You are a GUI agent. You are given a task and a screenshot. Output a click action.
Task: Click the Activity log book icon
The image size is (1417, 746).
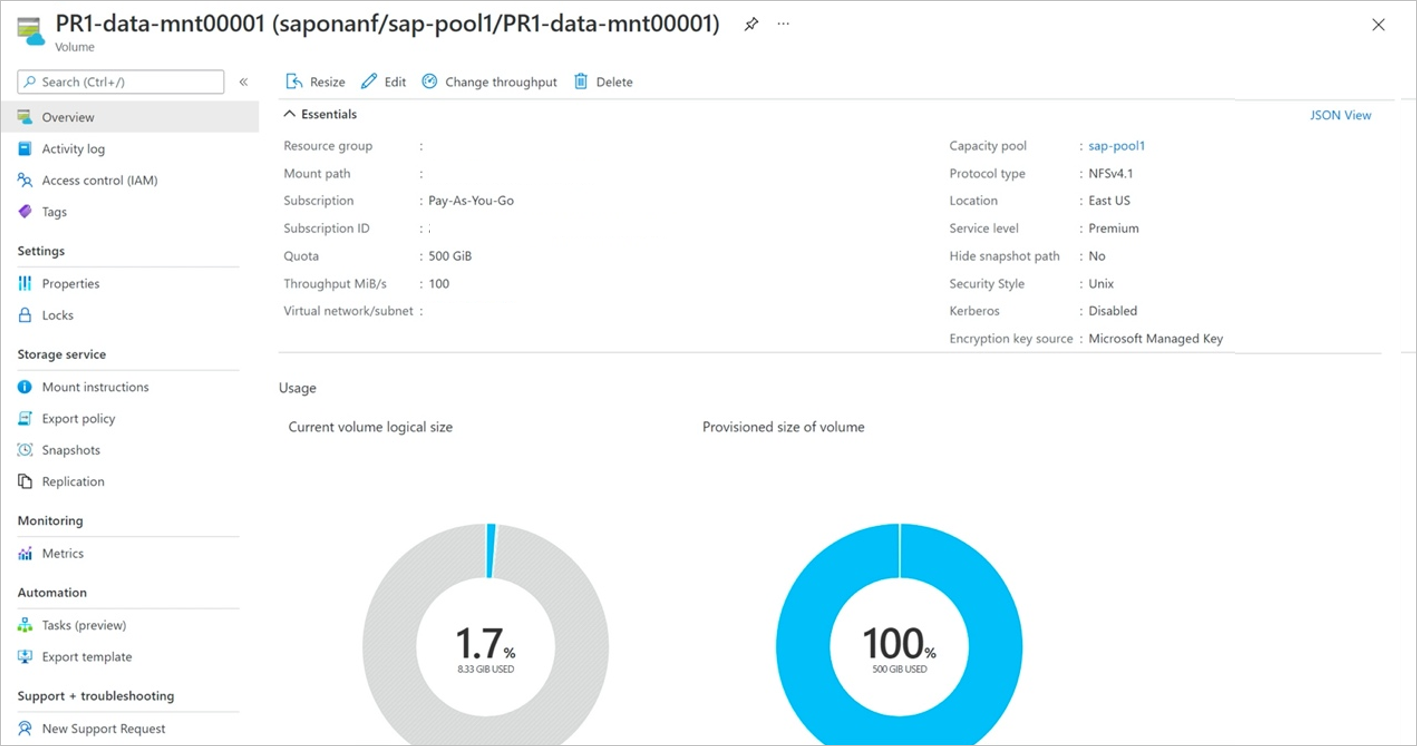(25, 149)
